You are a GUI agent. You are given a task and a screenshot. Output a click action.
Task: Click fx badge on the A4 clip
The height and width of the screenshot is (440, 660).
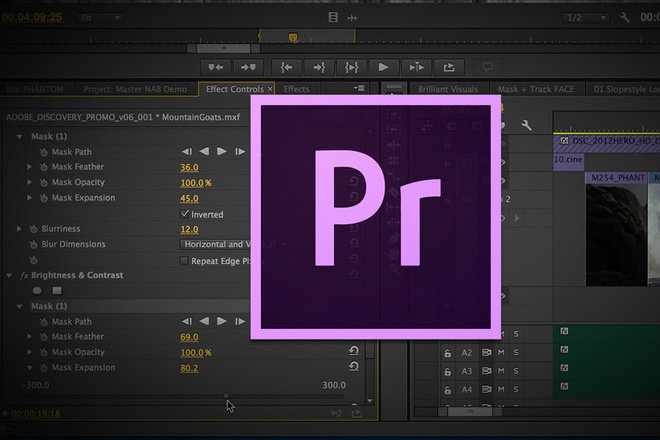[564, 386]
